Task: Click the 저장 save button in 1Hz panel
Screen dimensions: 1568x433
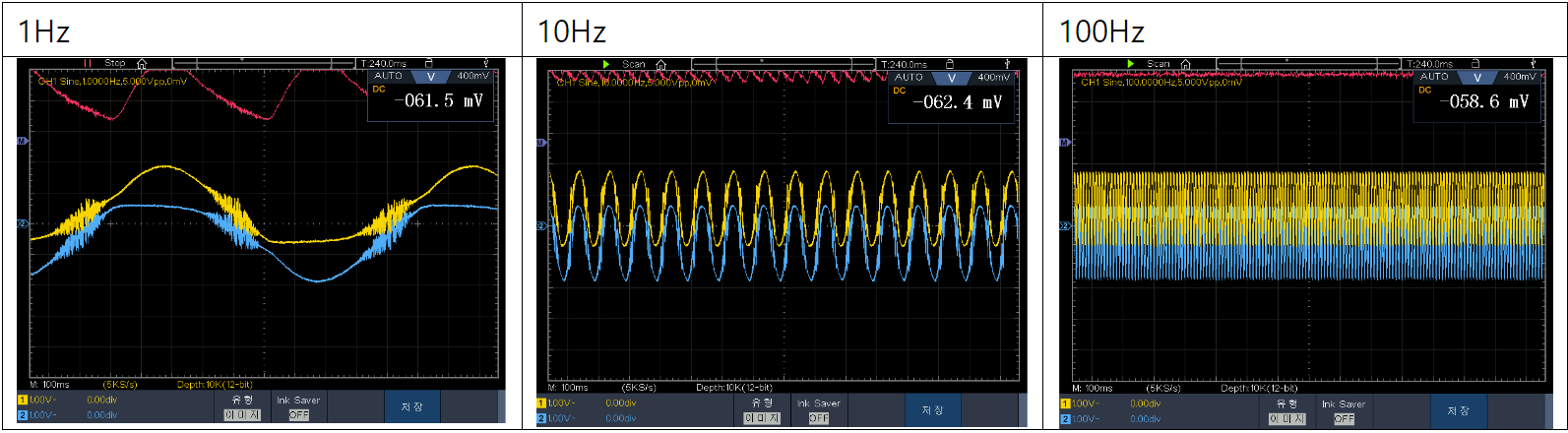Action: pos(411,407)
